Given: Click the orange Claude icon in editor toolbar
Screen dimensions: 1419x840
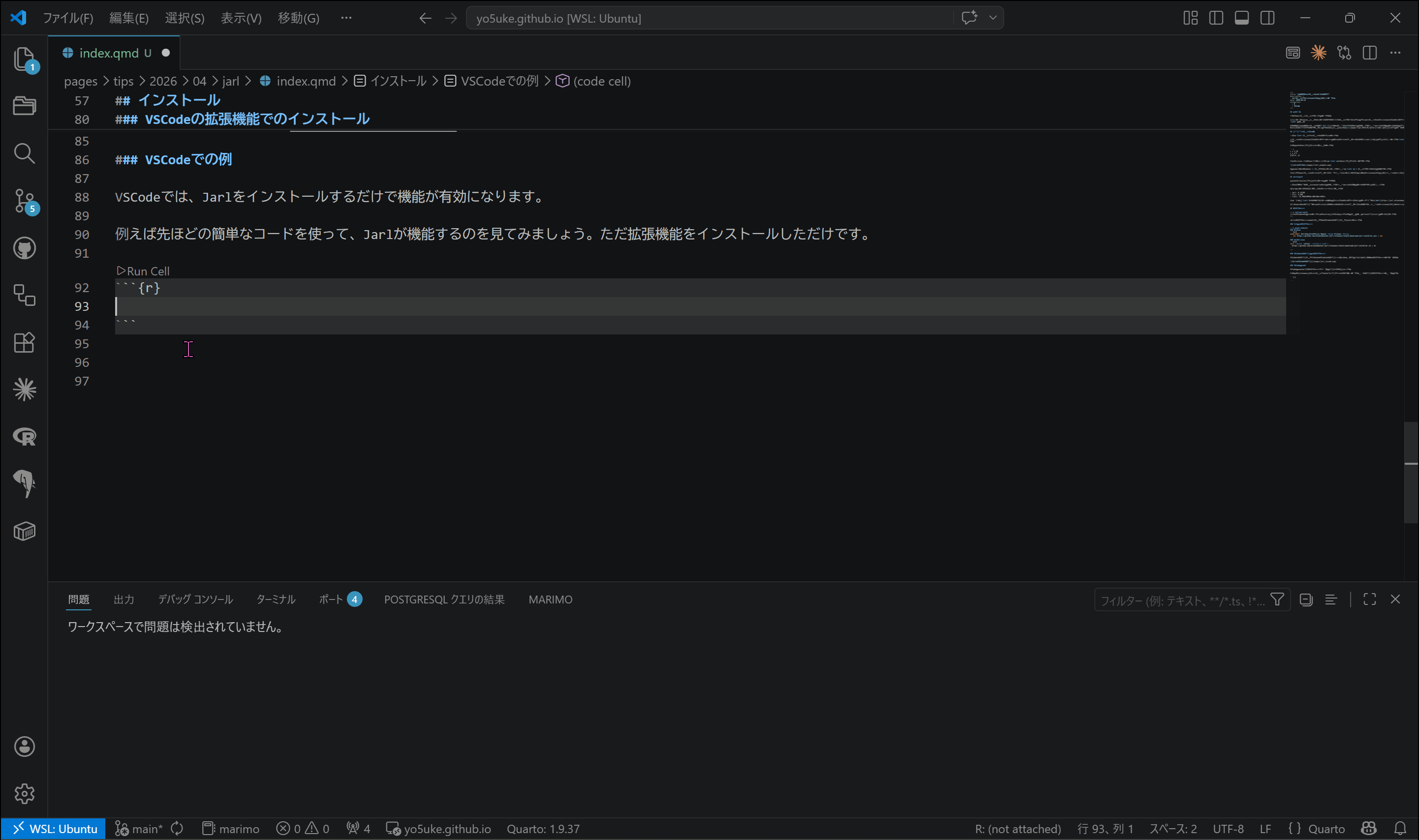Looking at the screenshot, I should (x=1318, y=53).
